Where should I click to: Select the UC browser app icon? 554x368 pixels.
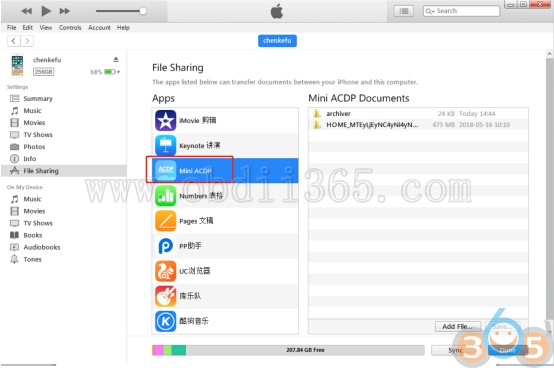coord(165,271)
